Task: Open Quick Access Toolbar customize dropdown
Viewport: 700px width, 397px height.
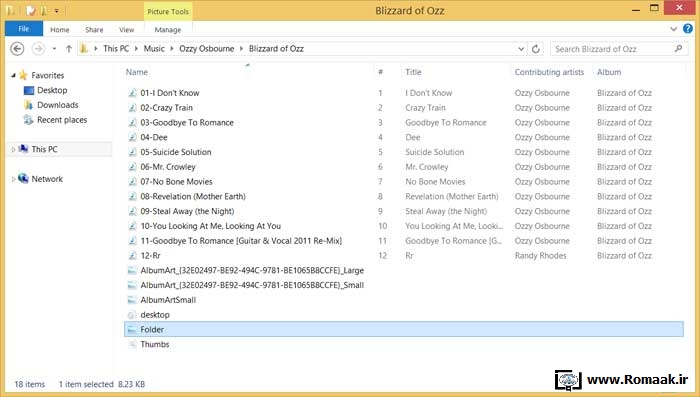Action: tap(57, 11)
